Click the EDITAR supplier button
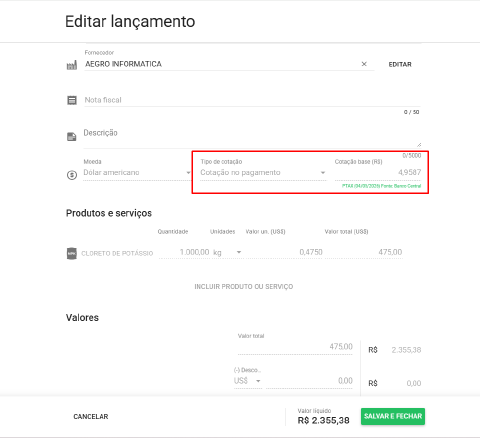Viewport: 480px width, 438px height. coord(400,64)
